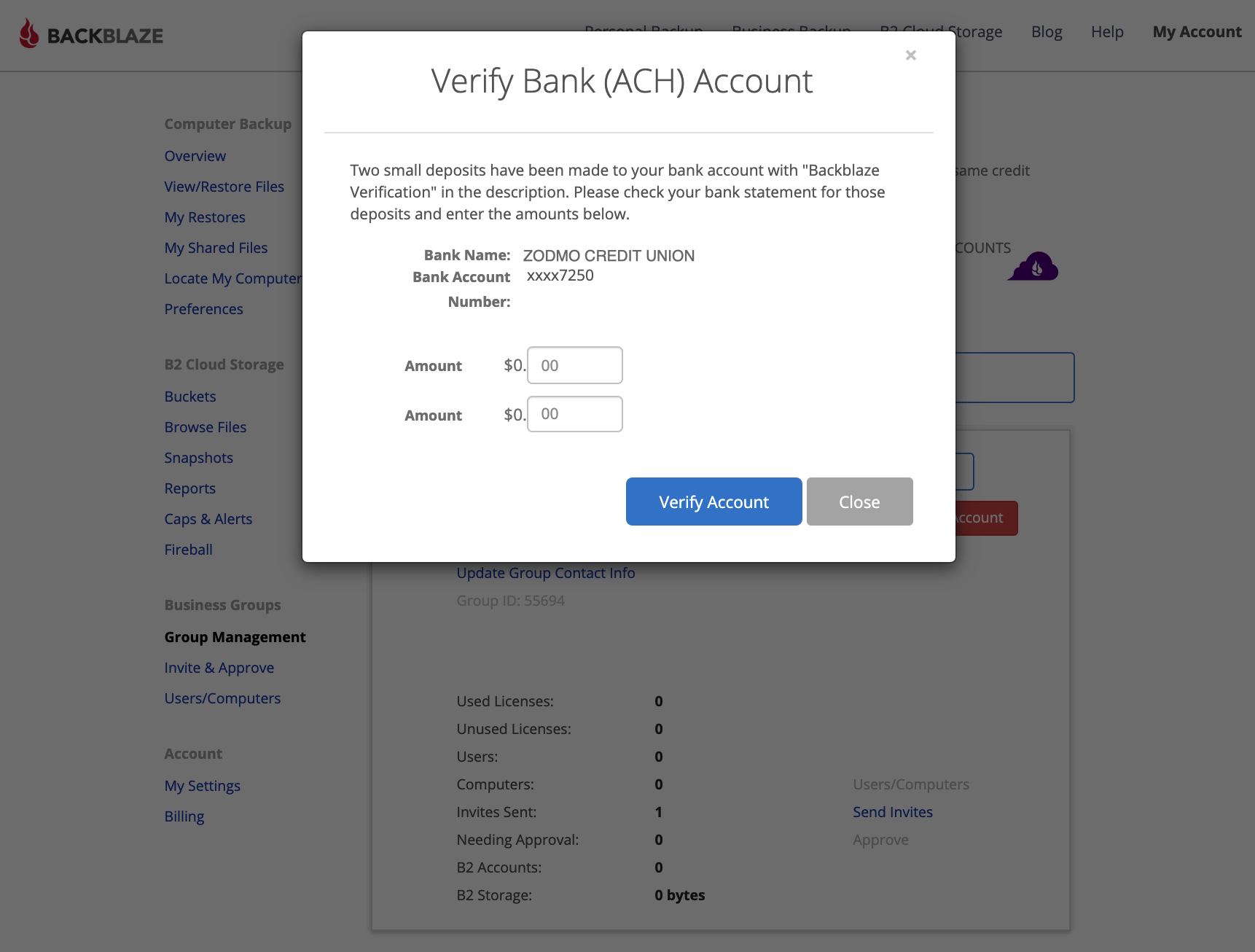1255x952 pixels.
Task: Open the Billing account page
Action: point(184,816)
